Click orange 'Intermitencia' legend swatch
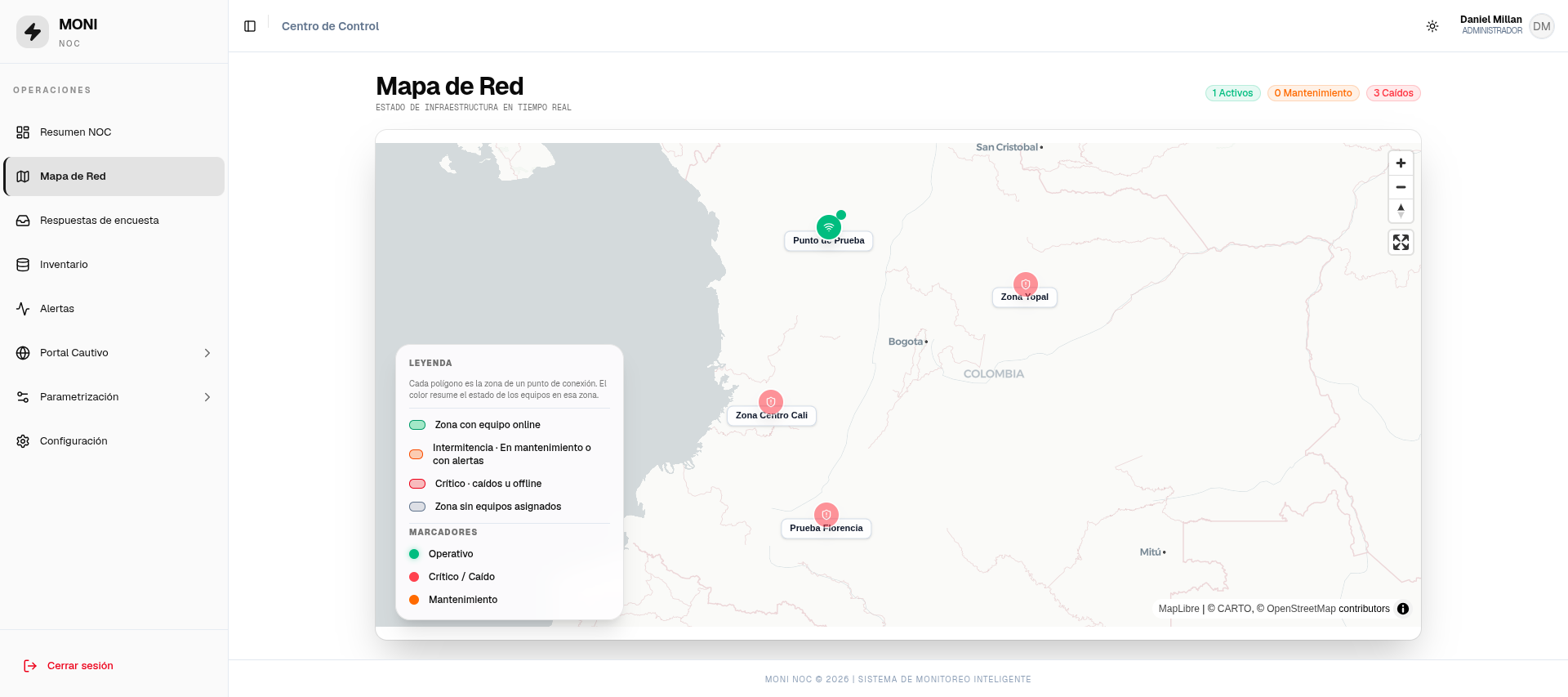 click(416, 454)
